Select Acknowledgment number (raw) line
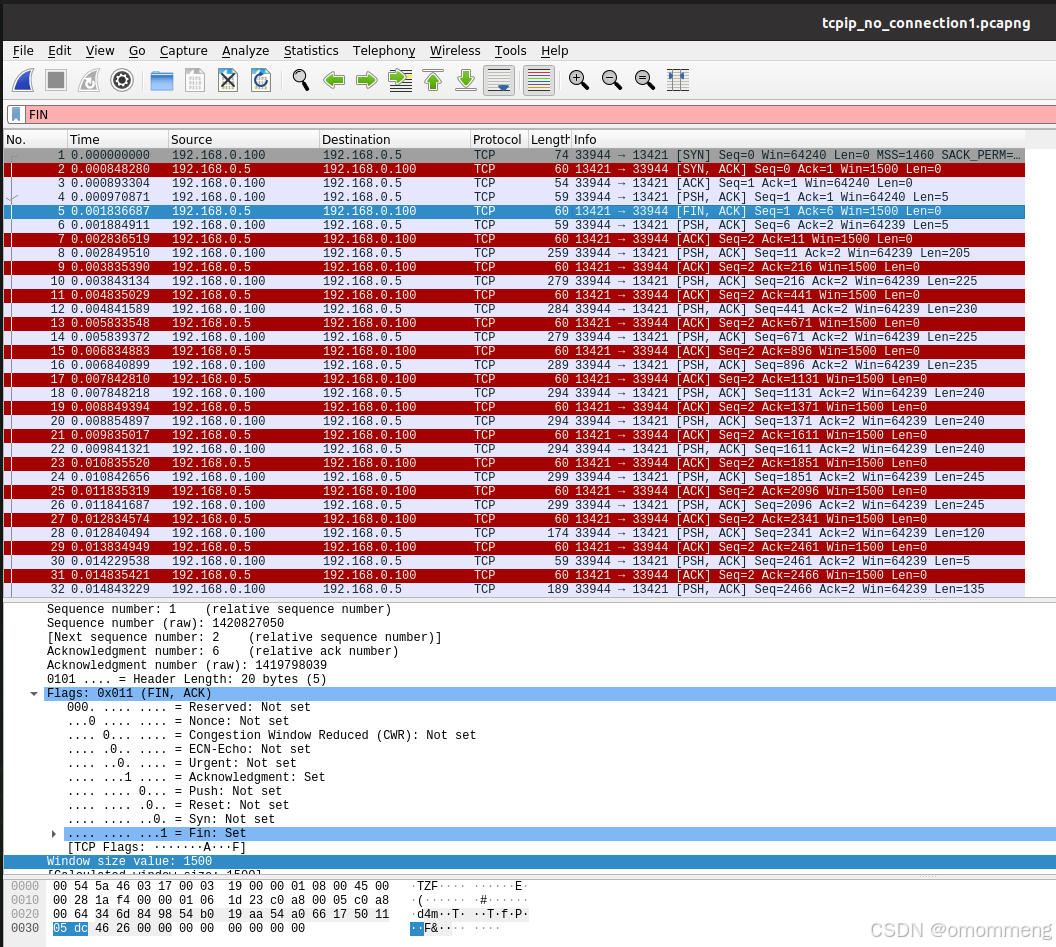 (187, 665)
